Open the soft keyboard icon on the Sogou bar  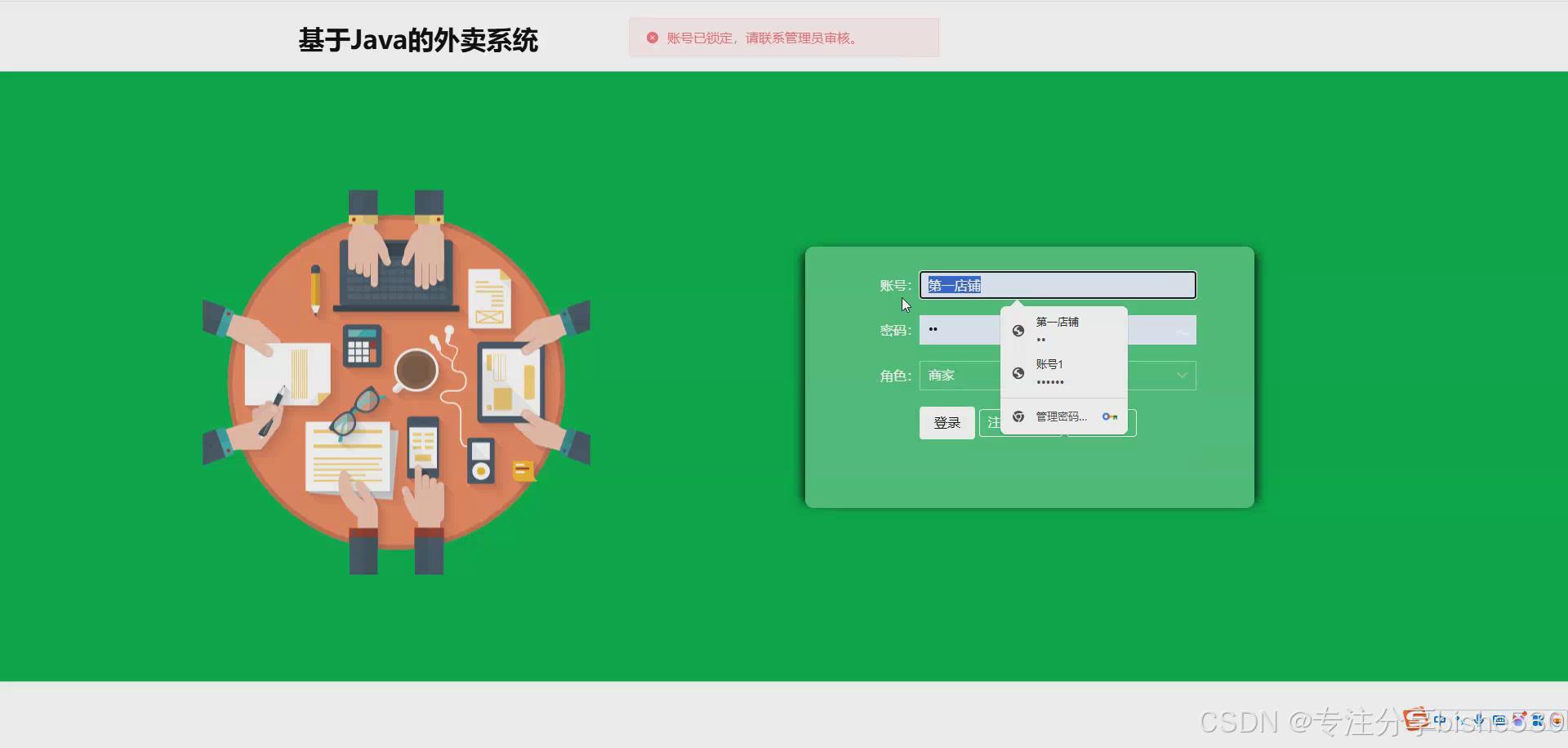1499,720
